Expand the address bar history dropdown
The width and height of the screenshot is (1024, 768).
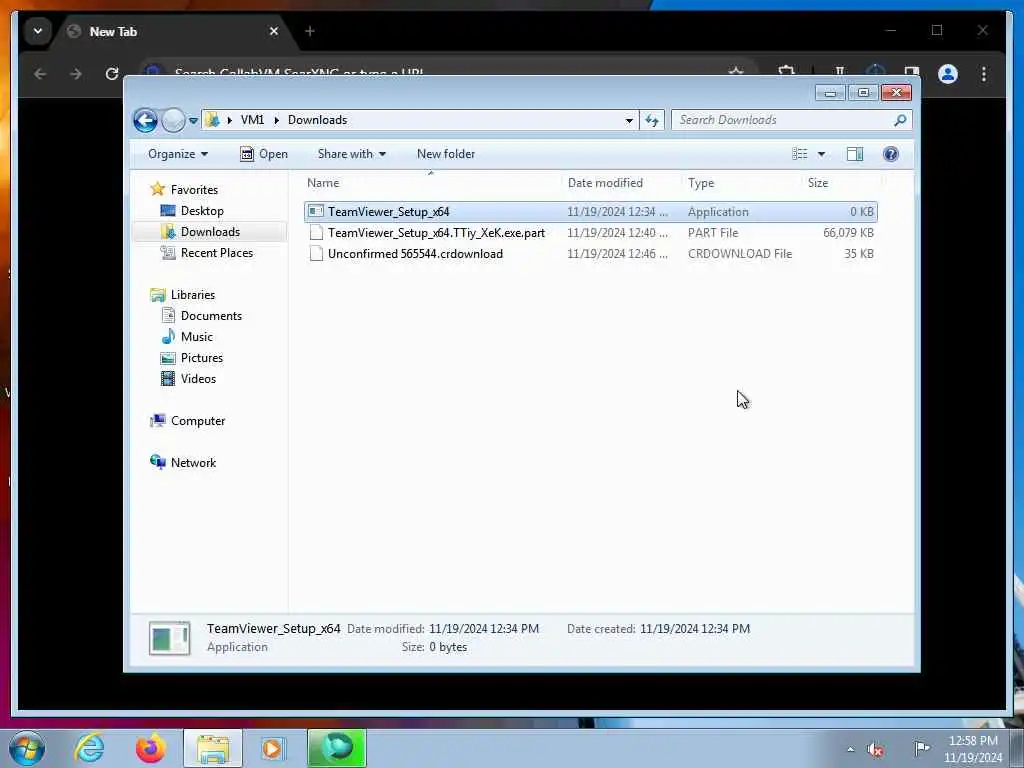pos(629,120)
